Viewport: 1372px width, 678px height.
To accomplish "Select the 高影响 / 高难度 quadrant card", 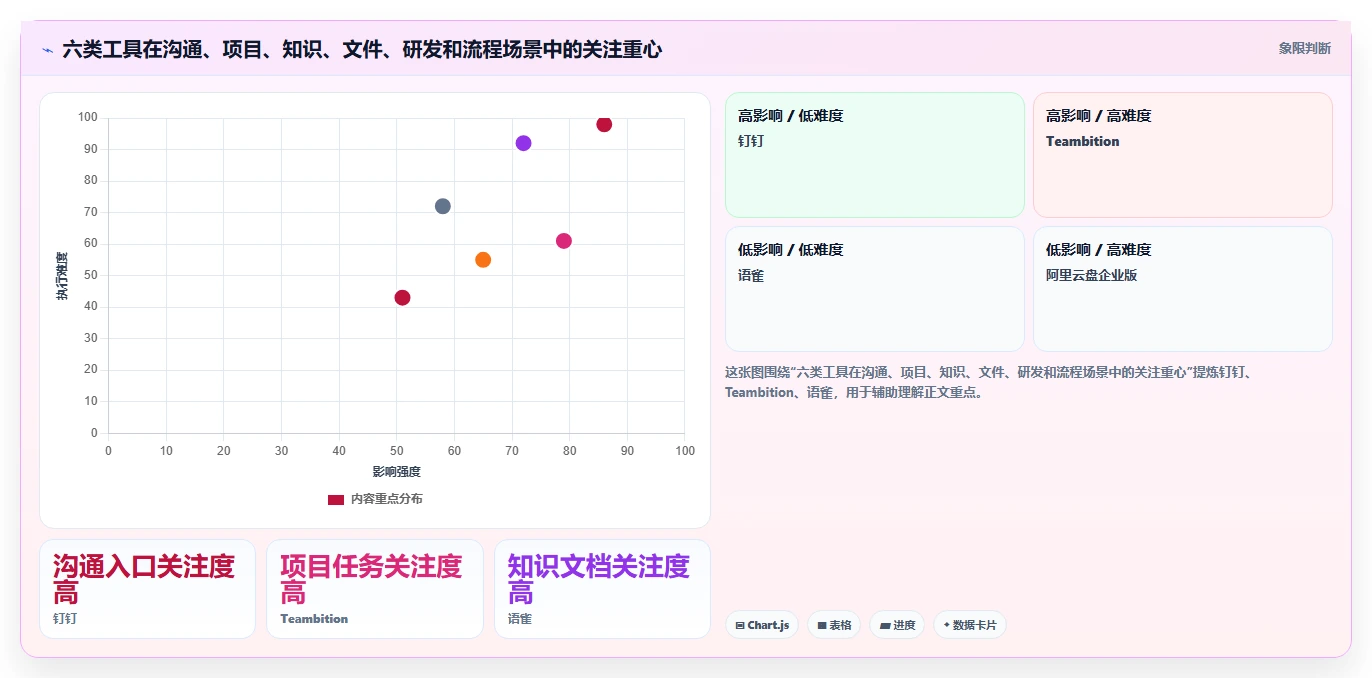I will 1183,155.
